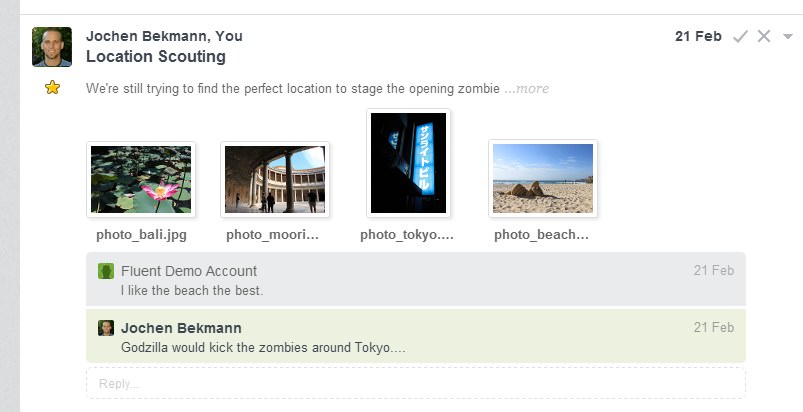Dismiss the conversation with the X icon
This screenshot has height=412, width=803.
tap(764, 36)
